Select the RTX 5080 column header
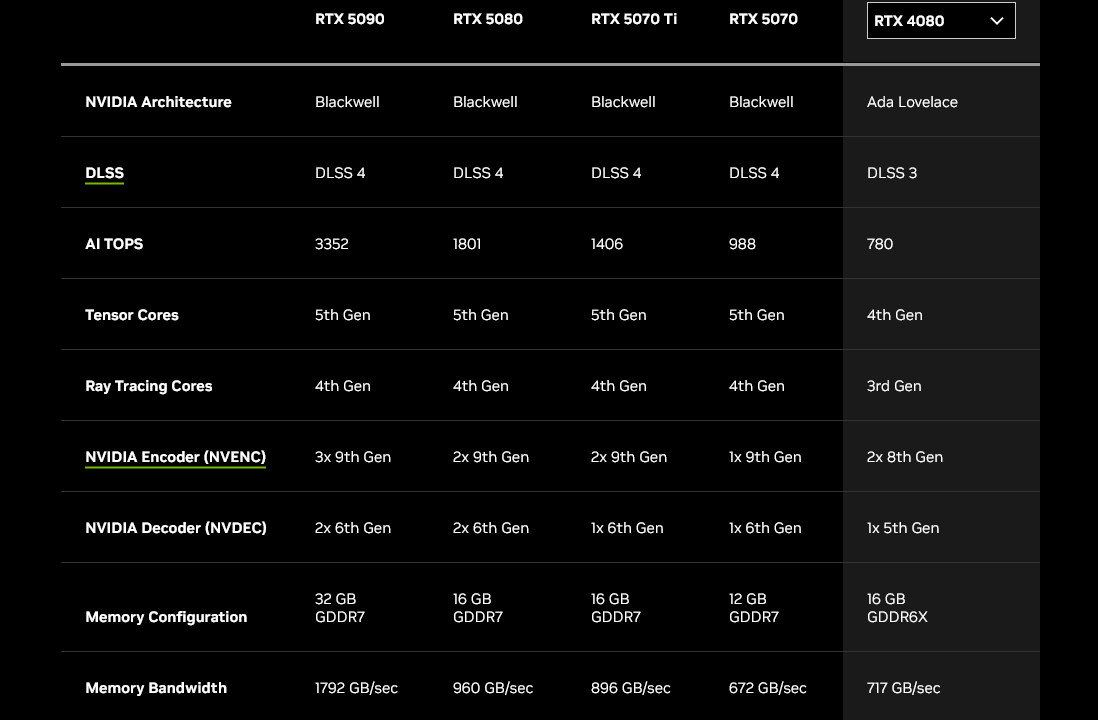Image resolution: width=1098 pixels, height=720 pixels. (x=487, y=19)
